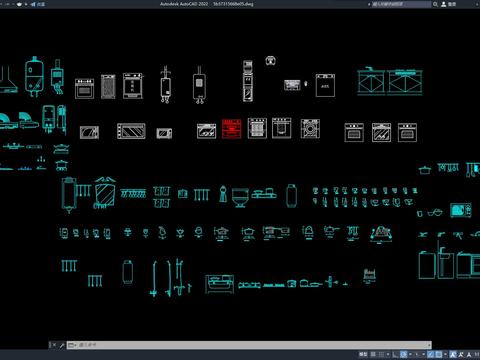Click the command line input bar

[x=249, y=345]
